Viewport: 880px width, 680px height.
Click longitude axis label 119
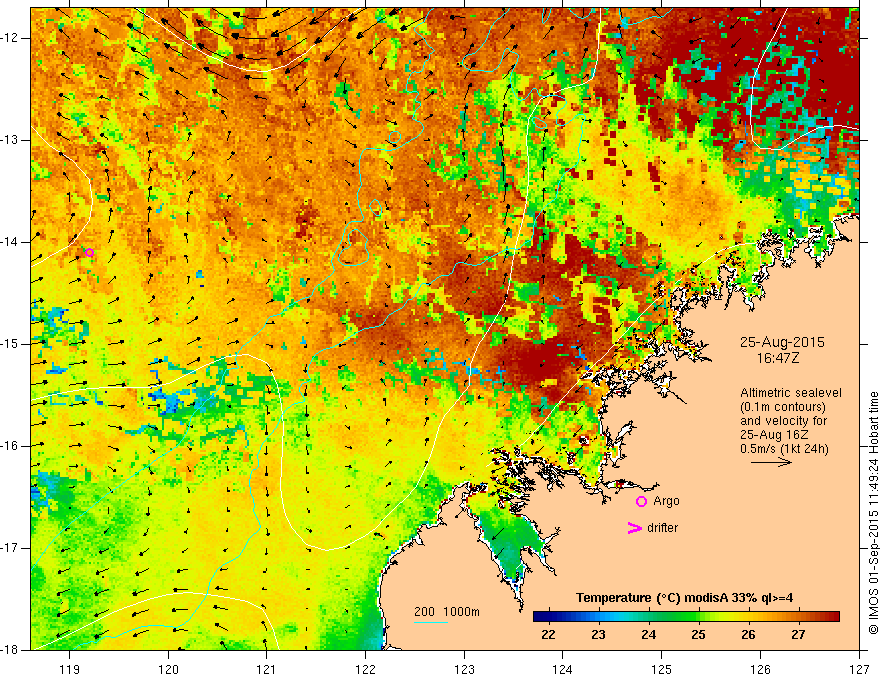pos(70,669)
